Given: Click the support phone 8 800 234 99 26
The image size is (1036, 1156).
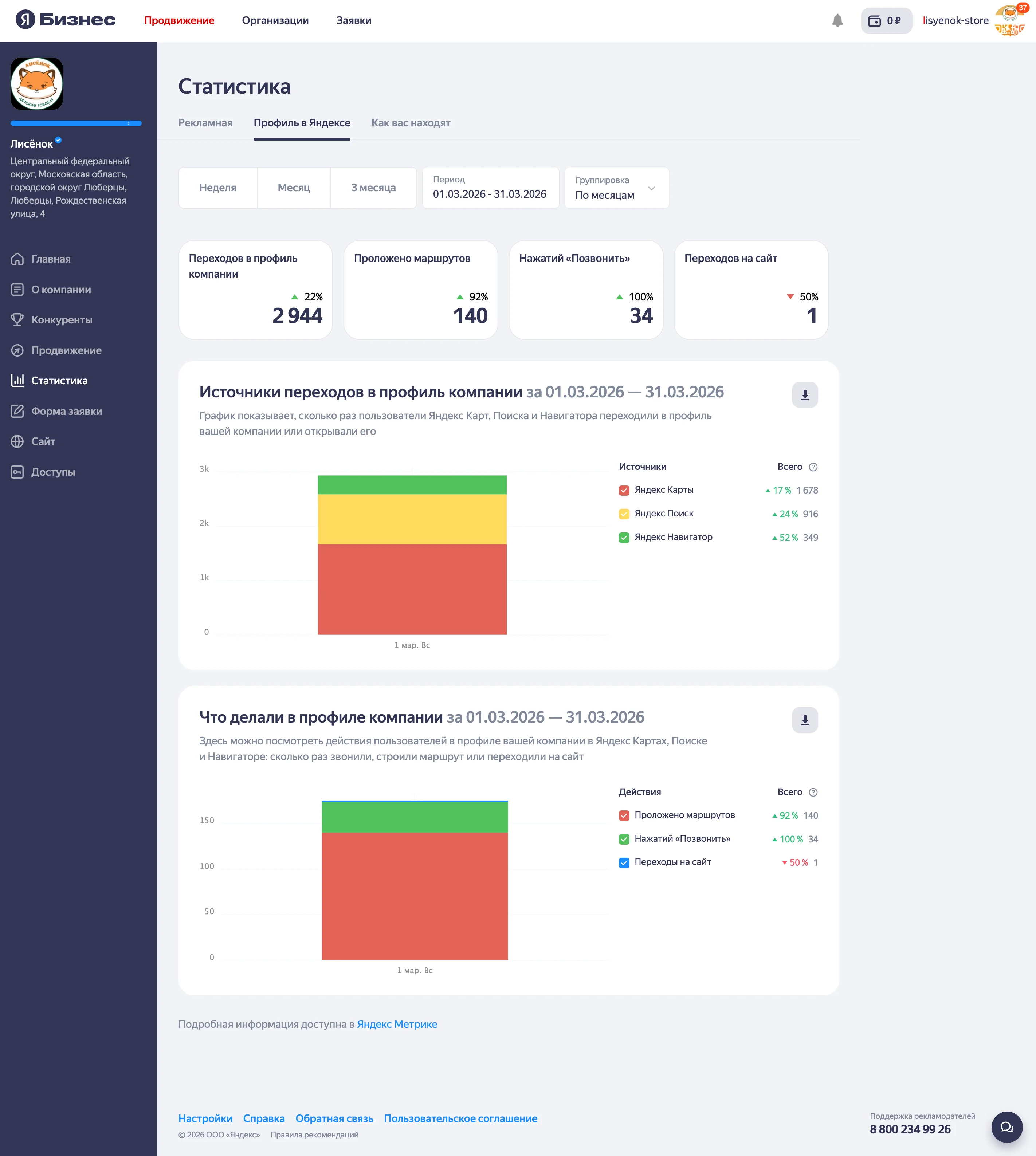Looking at the screenshot, I should [x=910, y=1129].
